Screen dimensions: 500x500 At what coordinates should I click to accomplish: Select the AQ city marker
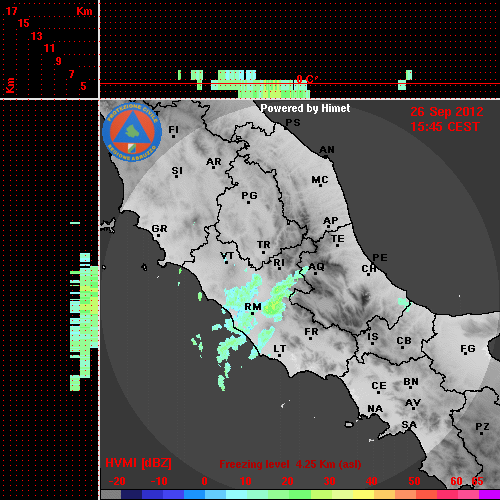[x=315, y=273]
